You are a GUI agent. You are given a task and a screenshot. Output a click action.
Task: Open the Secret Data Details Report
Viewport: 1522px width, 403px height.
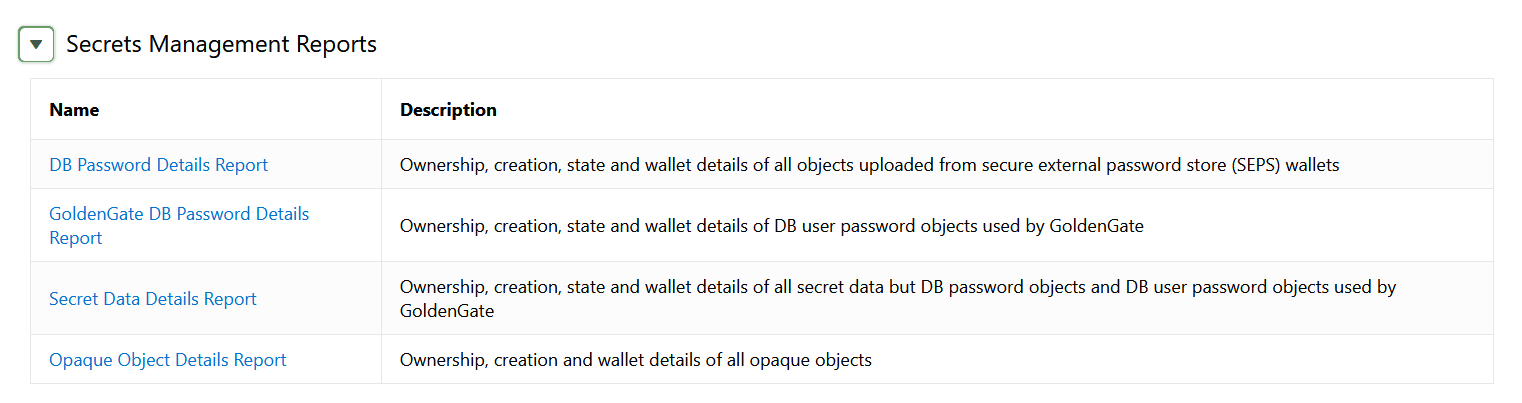[153, 299]
